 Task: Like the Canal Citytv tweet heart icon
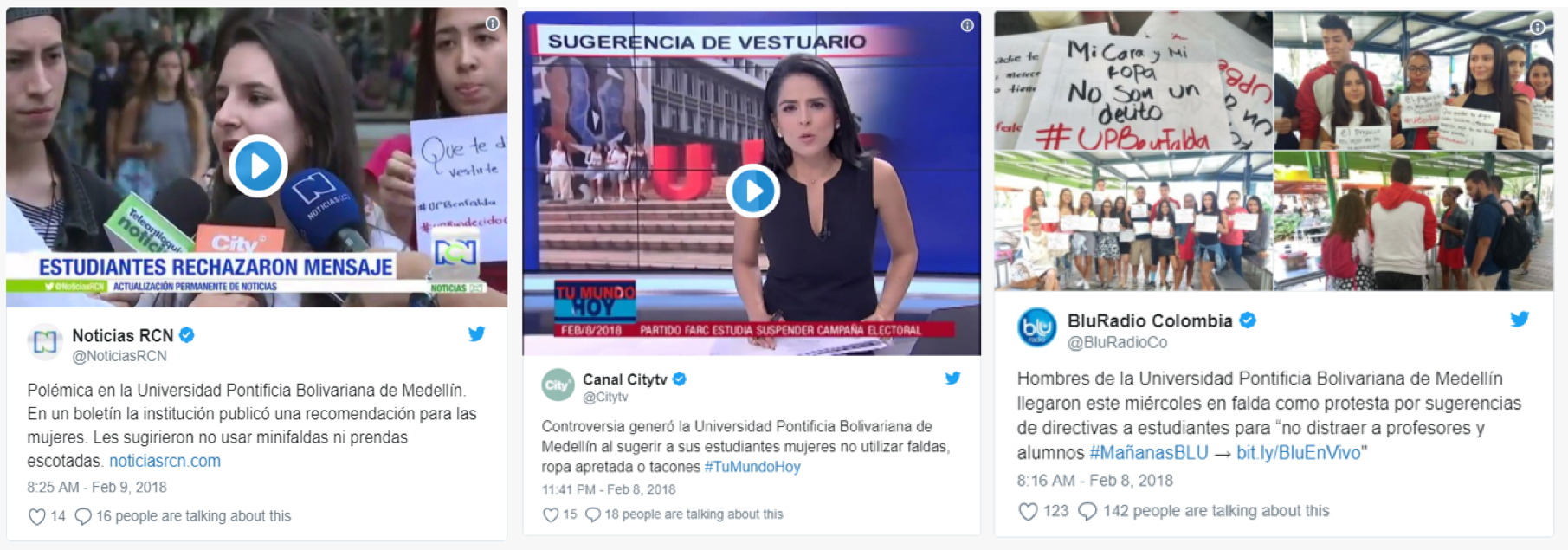550,514
